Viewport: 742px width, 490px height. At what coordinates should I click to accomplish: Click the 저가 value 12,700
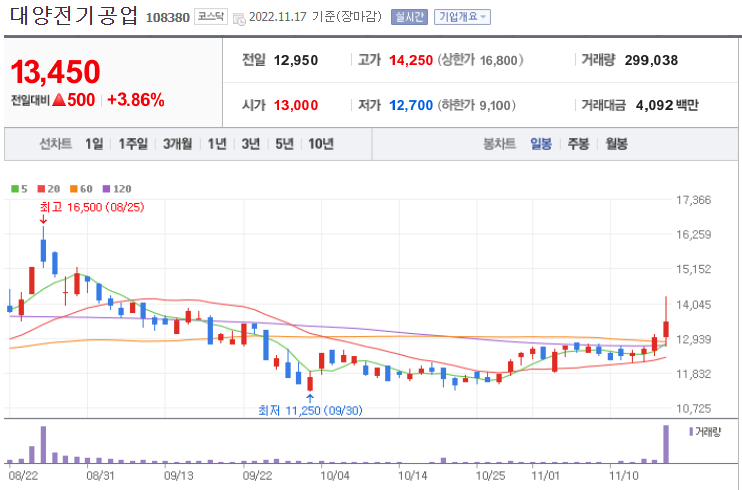411,105
